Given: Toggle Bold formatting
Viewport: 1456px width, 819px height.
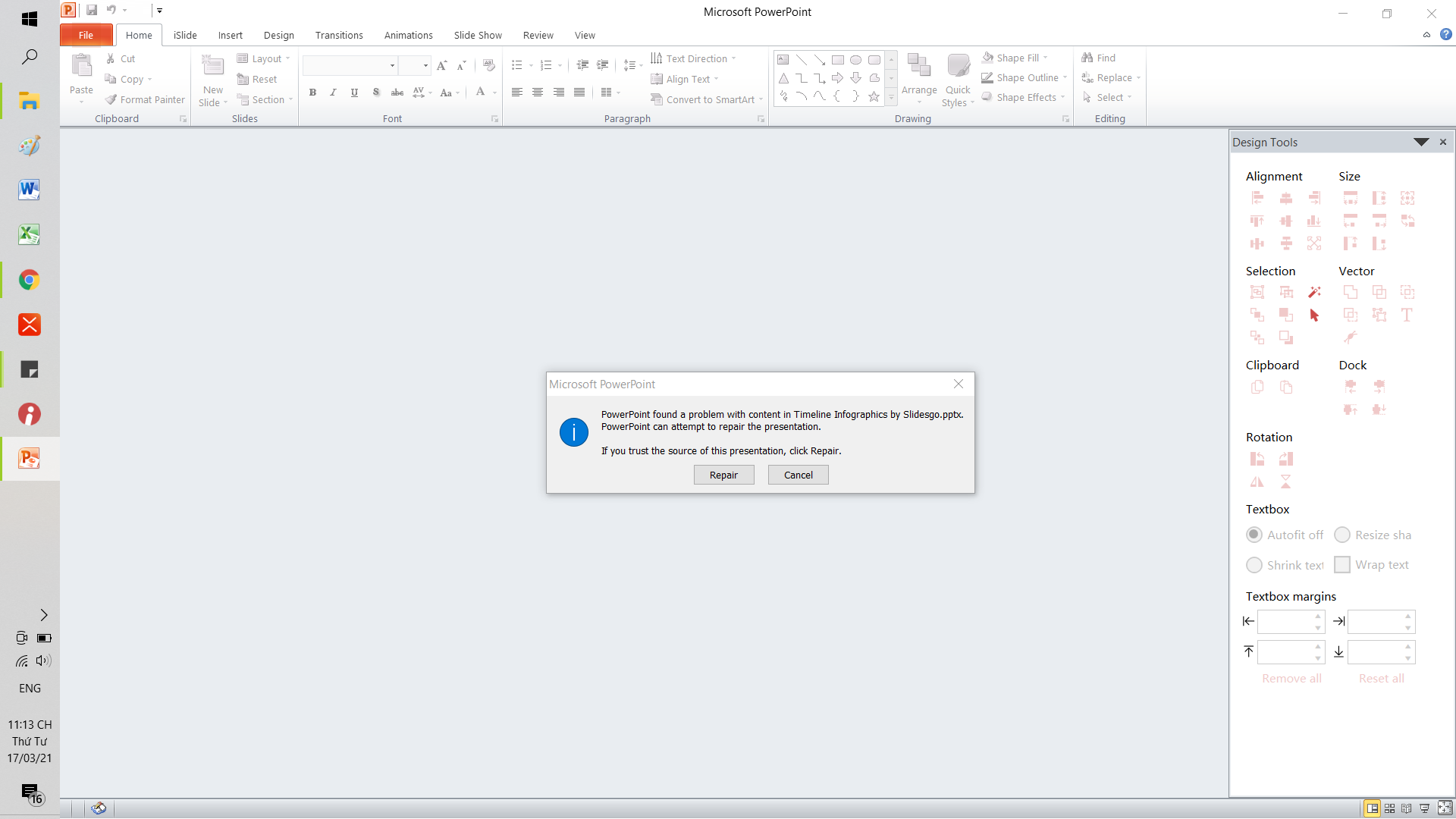Looking at the screenshot, I should (312, 92).
